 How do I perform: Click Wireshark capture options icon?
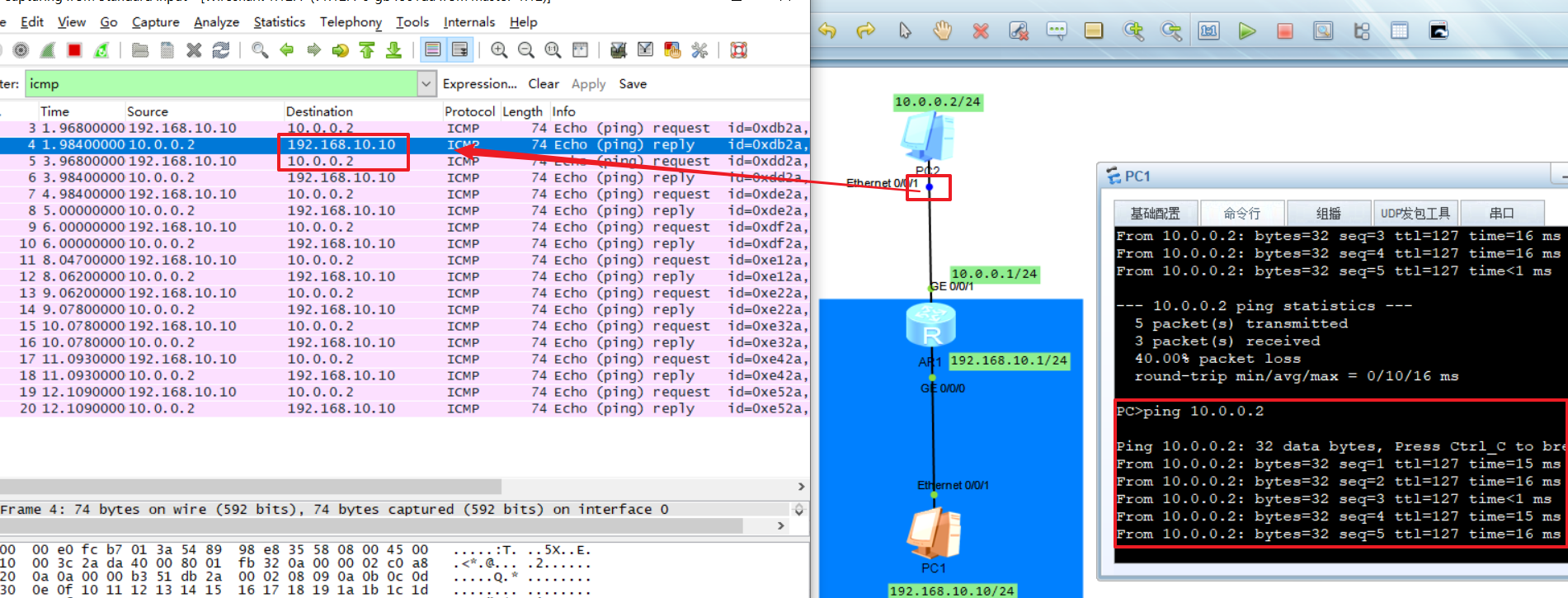[21, 50]
